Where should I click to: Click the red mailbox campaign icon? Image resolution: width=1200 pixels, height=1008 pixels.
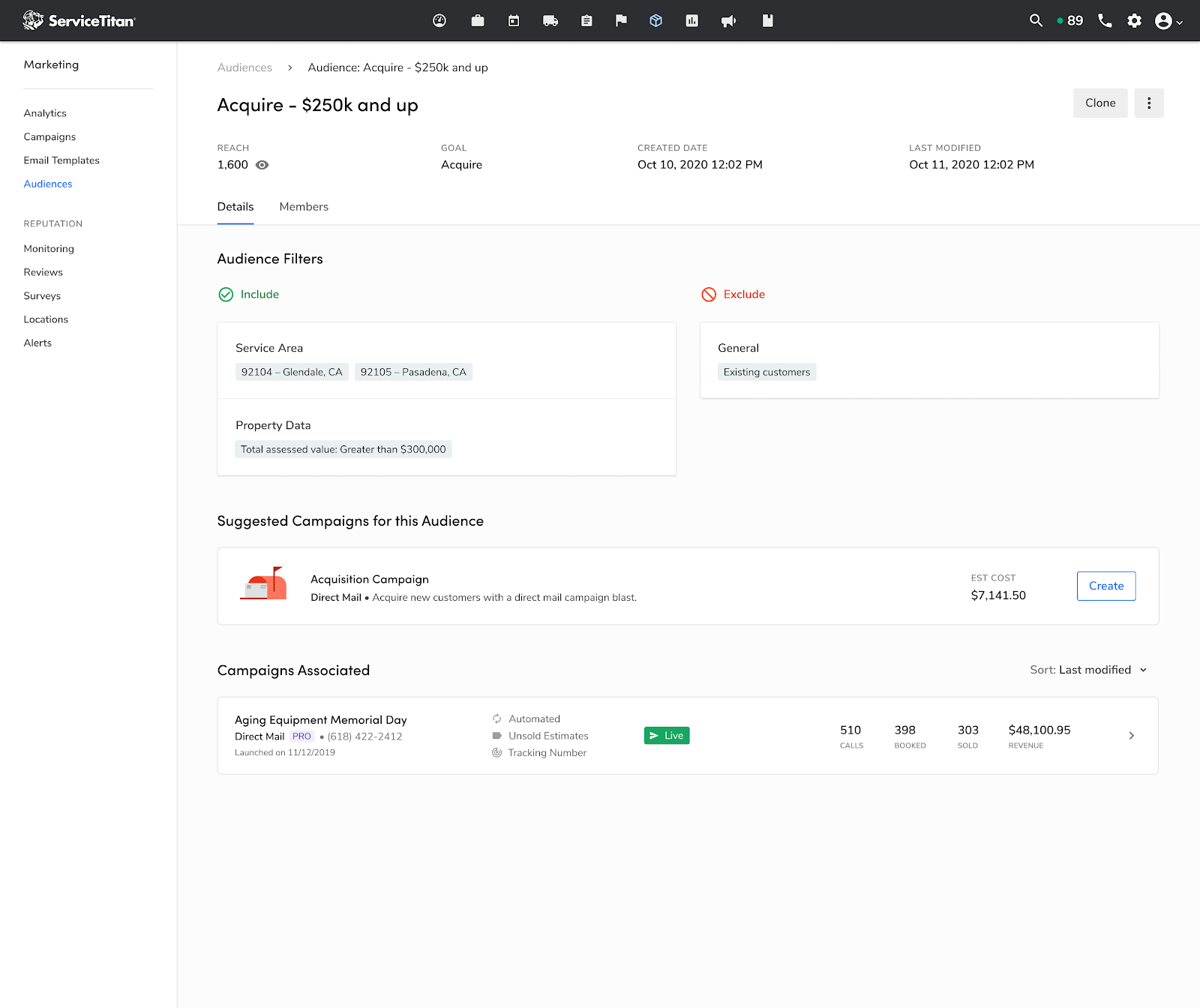[264, 583]
